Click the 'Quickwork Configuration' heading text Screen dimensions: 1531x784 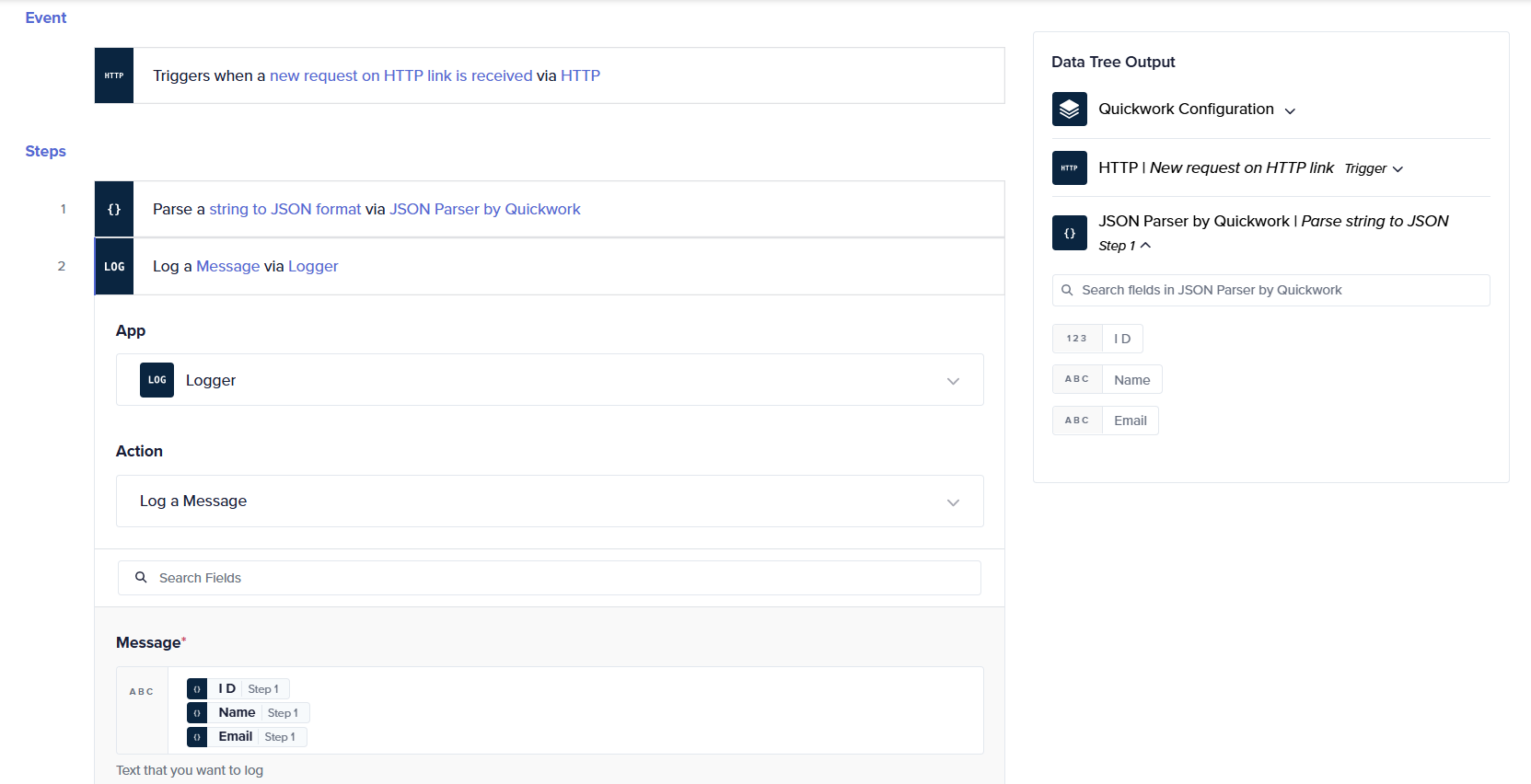(x=1186, y=109)
